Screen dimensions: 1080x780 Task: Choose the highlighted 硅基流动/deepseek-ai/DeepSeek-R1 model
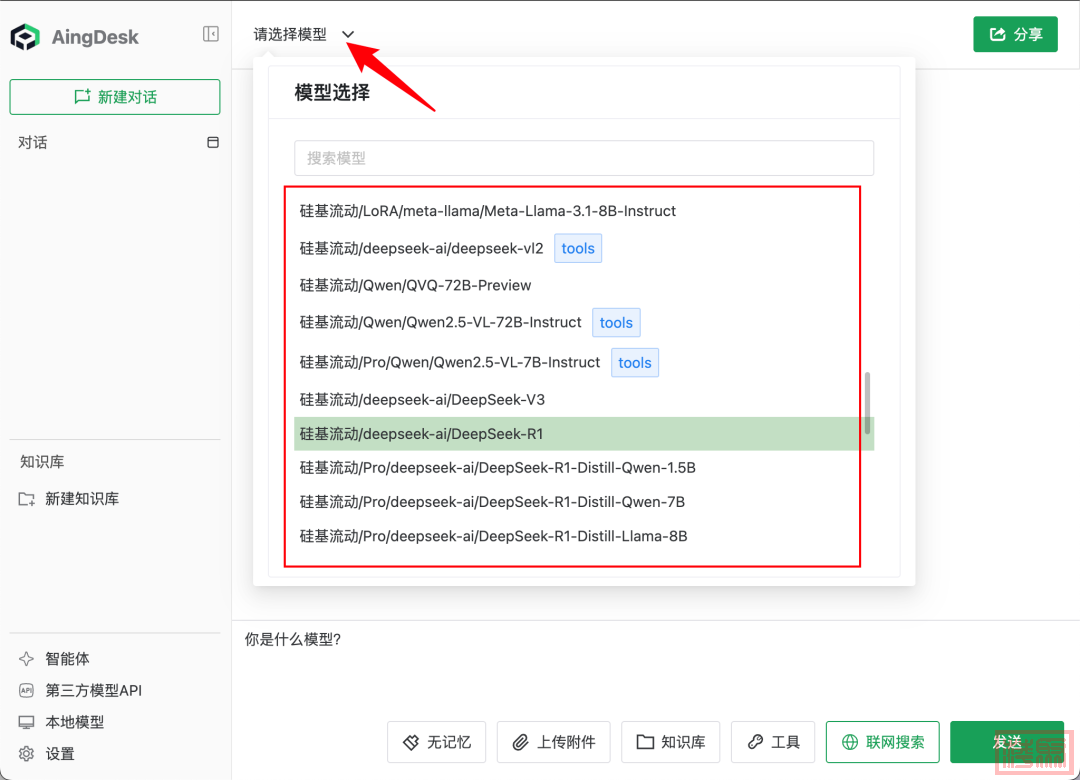(584, 434)
